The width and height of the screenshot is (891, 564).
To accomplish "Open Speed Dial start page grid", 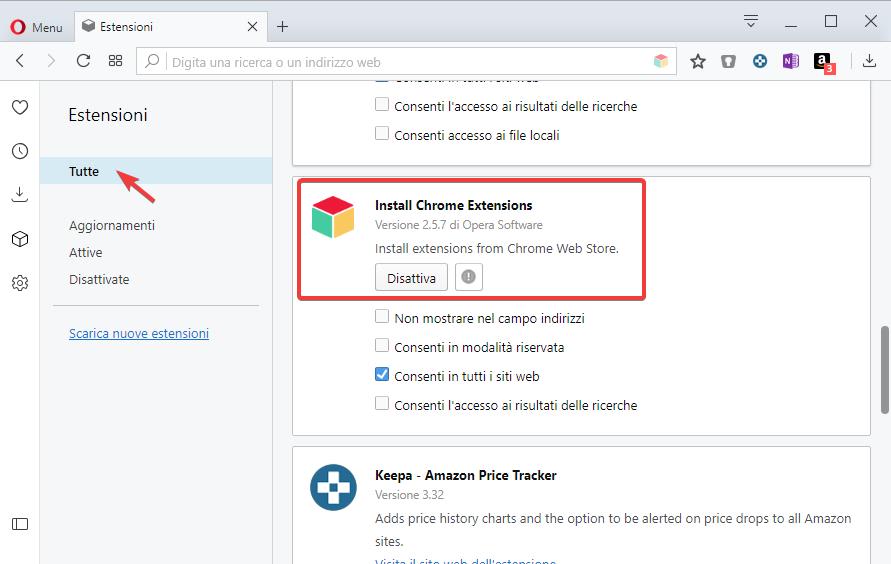I will pos(115,61).
